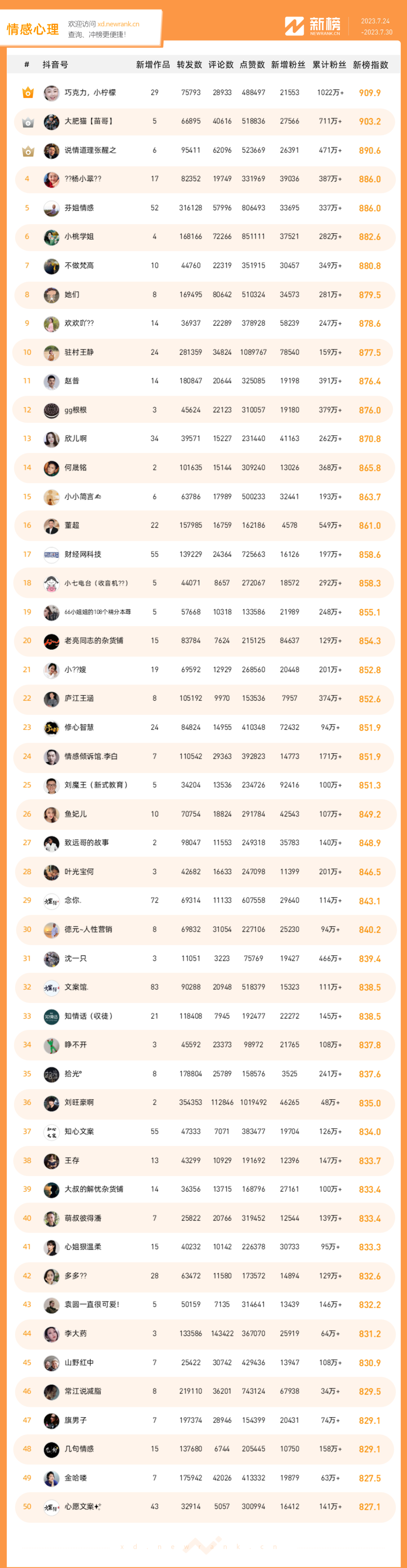Click the 情感心理 category title
The image size is (407, 1568).
click(x=33, y=29)
